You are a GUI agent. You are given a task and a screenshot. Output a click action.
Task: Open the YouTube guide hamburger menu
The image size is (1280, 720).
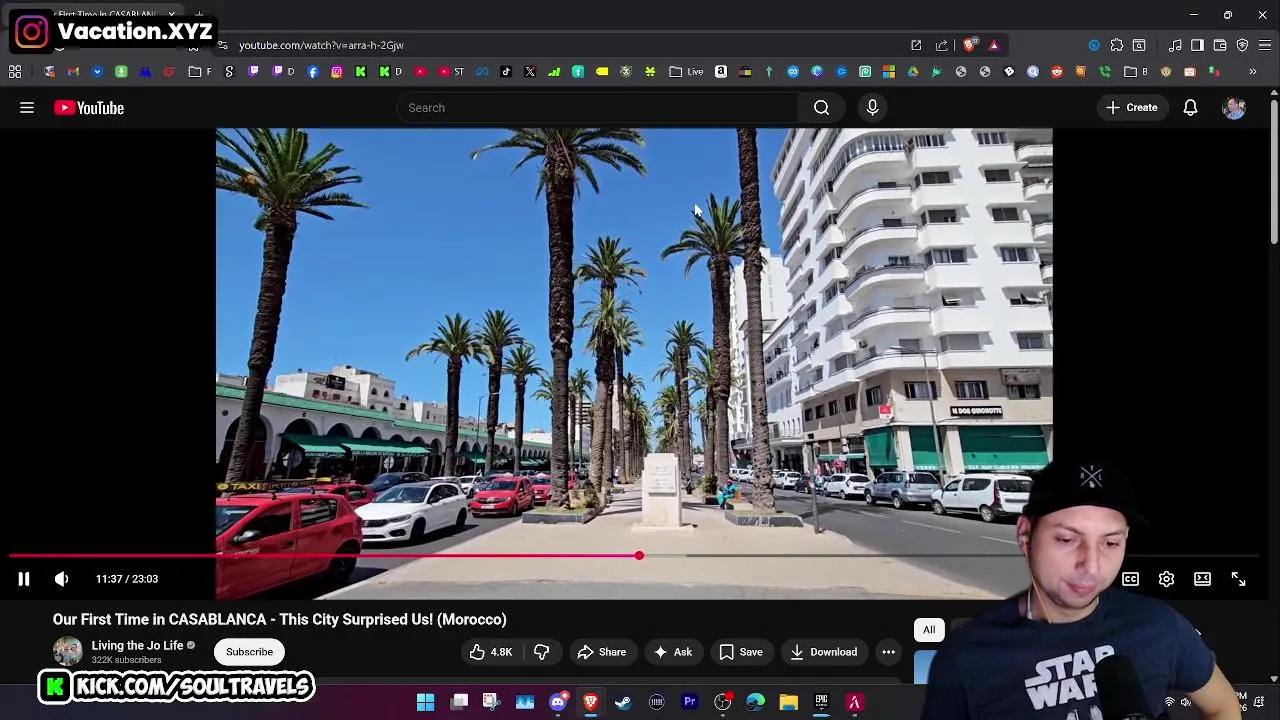click(x=27, y=108)
